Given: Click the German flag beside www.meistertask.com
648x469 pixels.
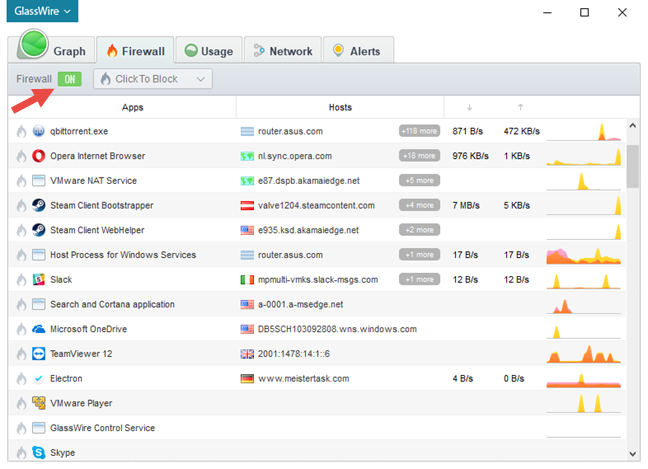Looking at the screenshot, I should [x=247, y=379].
